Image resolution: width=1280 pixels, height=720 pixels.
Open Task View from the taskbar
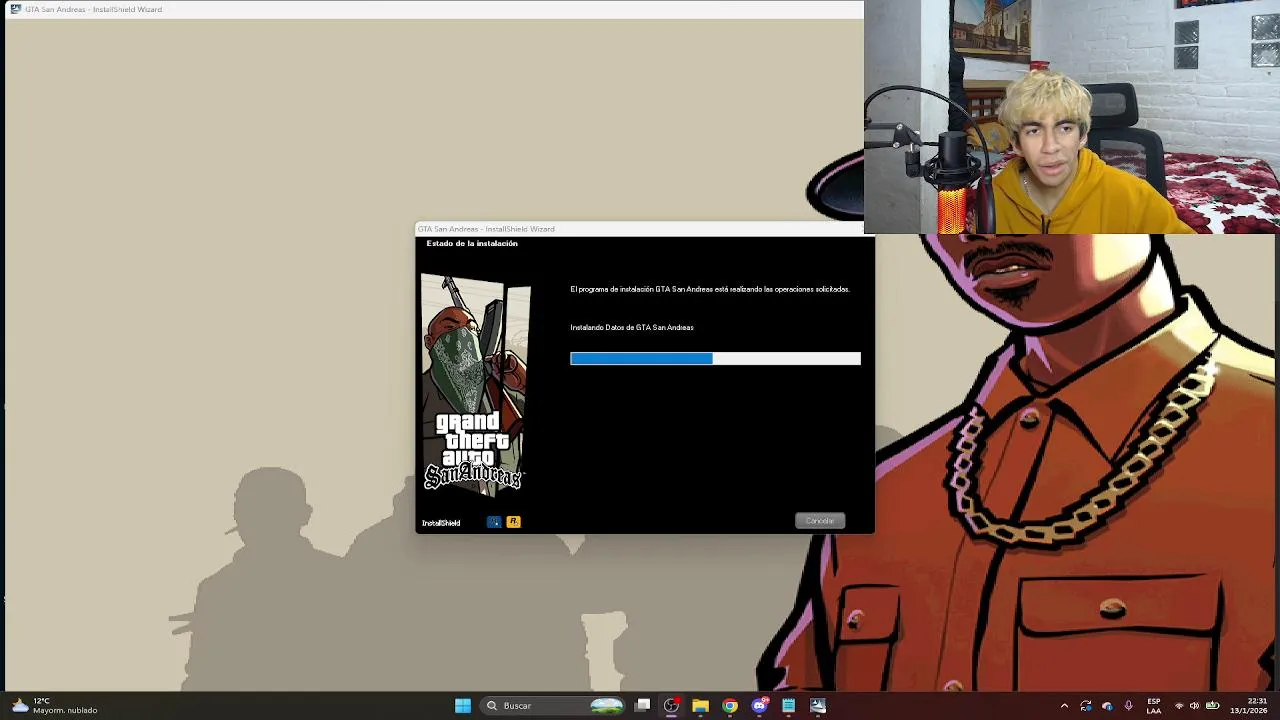click(642, 706)
